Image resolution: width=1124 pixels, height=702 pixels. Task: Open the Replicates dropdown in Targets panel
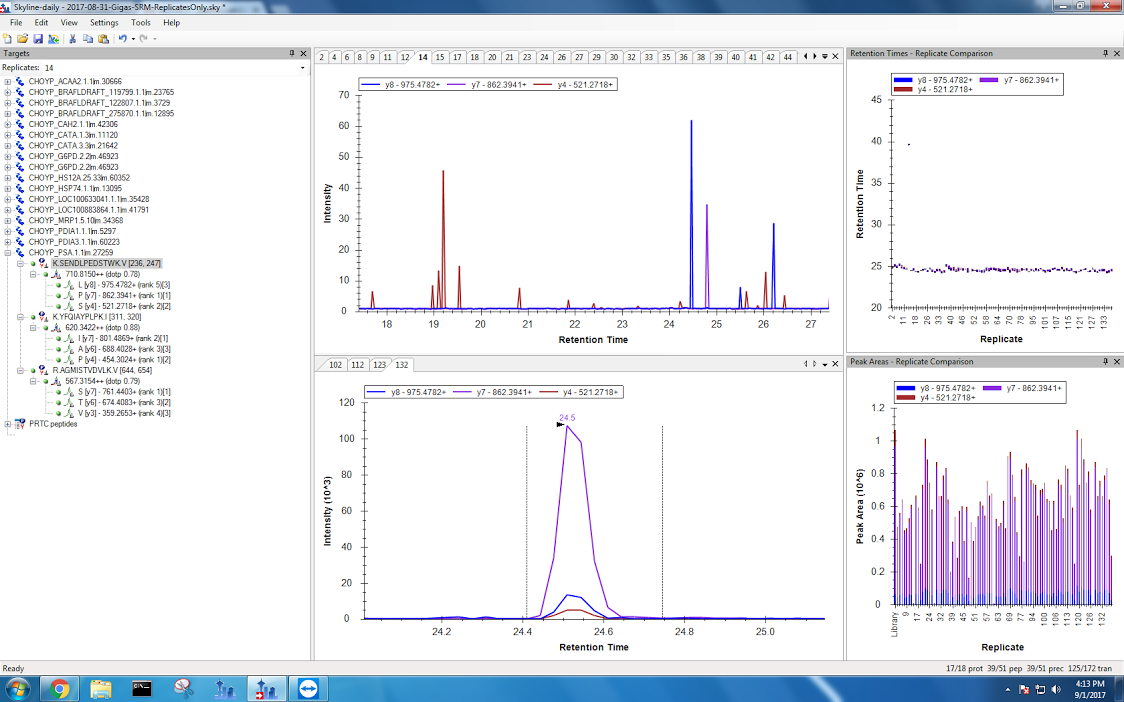coord(303,68)
